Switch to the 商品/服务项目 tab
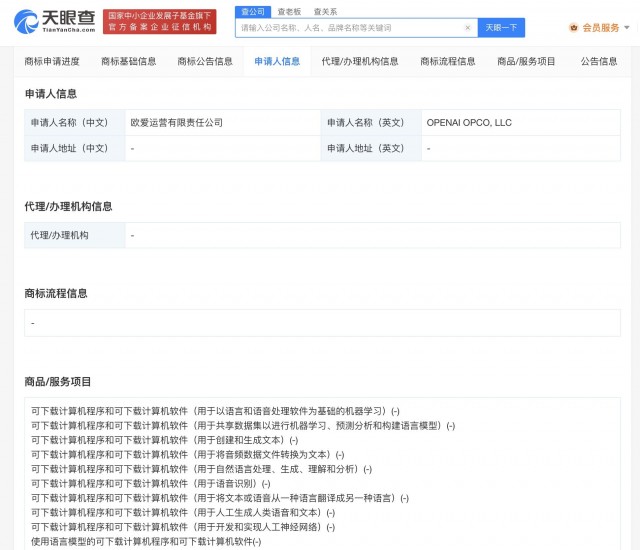 coord(526,62)
